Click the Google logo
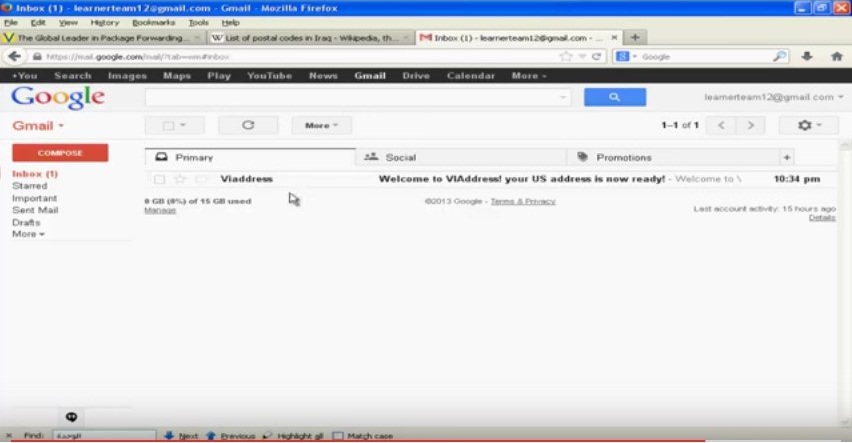Screen dimensions: 852x443 pos(58,97)
